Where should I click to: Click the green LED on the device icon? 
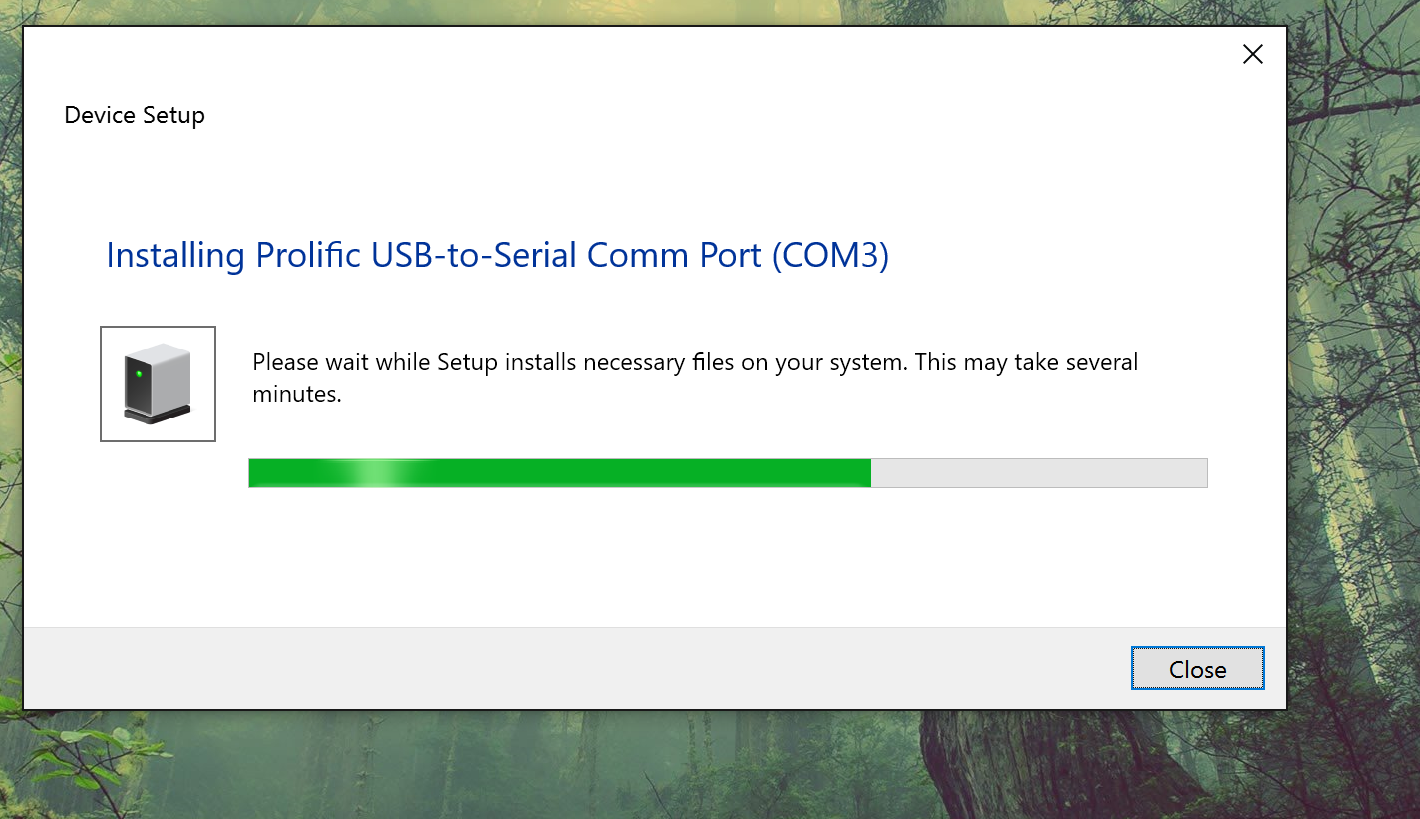[x=139, y=373]
